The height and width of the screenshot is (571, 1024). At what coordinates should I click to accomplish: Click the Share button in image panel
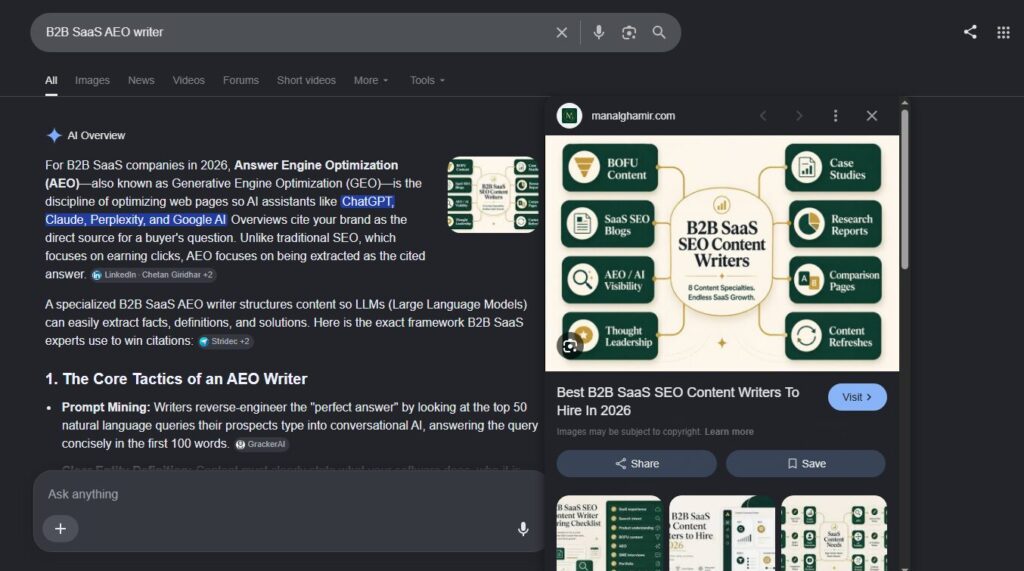pyautogui.click(x=636, y=463)
